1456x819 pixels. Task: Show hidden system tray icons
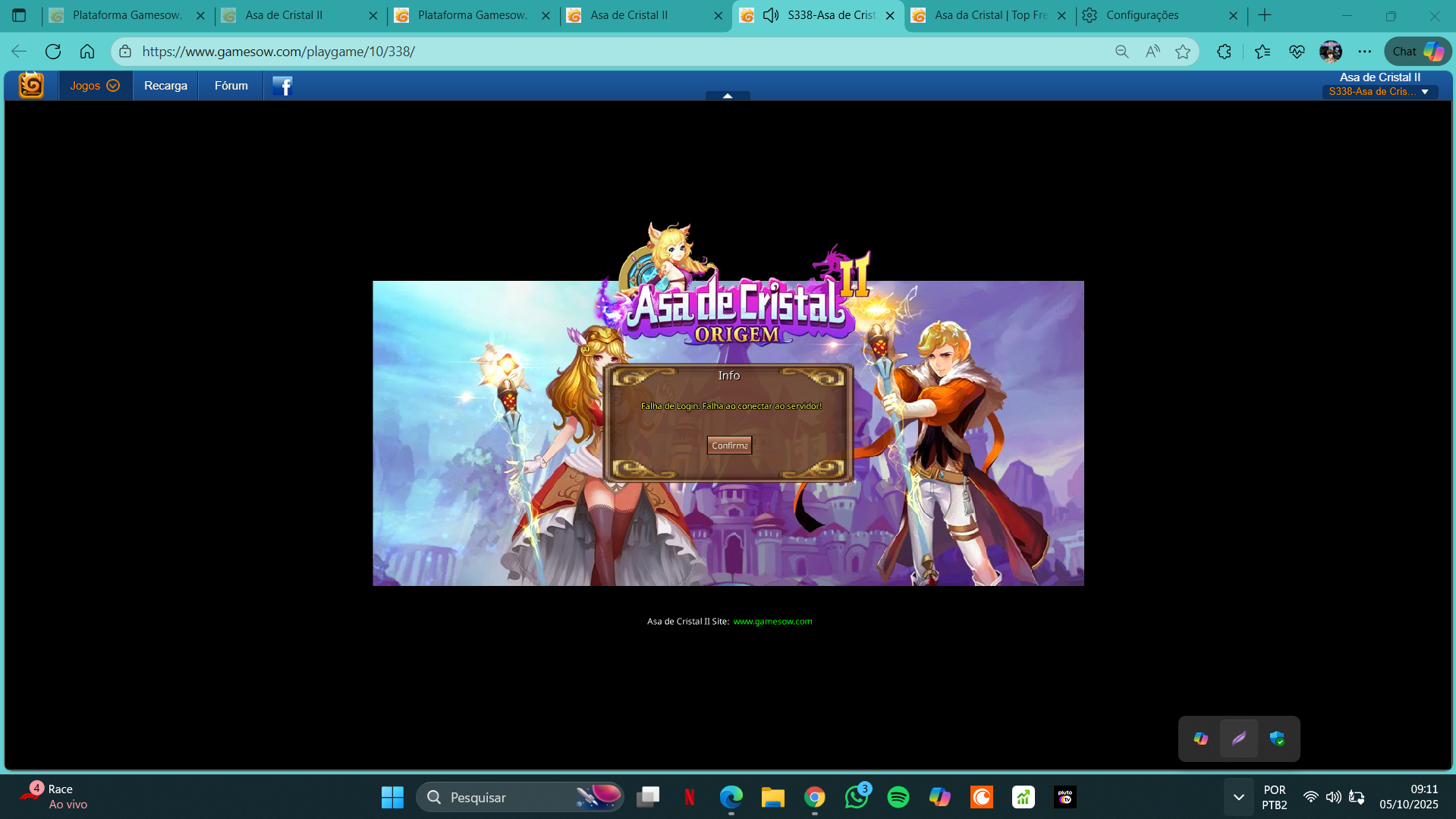click(1238, 797)
